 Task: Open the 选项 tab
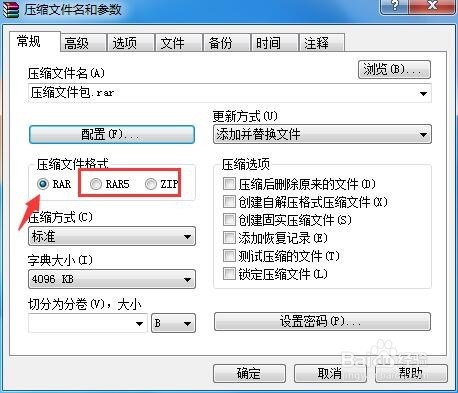click(x=131, y=43)
